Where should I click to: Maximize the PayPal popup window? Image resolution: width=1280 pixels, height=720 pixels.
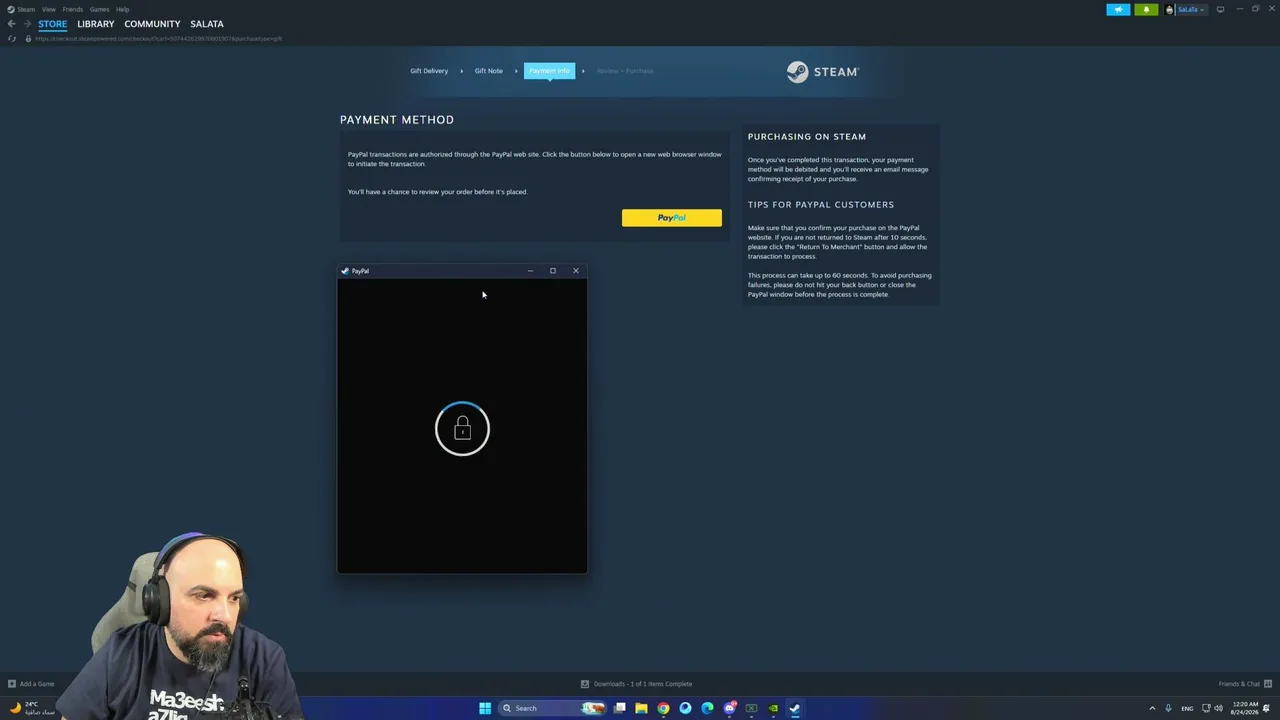point(553,271)
